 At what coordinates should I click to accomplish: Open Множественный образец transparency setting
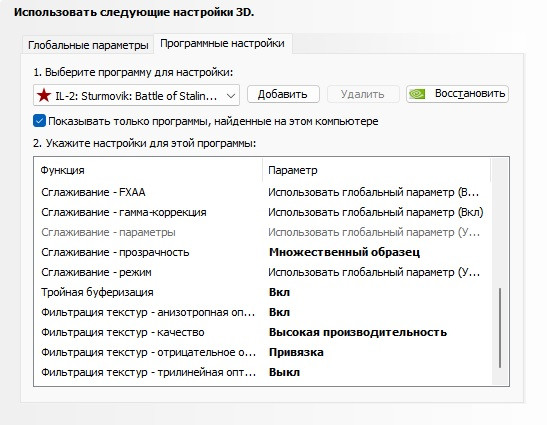pyautogui.click(x=344, y=252)
